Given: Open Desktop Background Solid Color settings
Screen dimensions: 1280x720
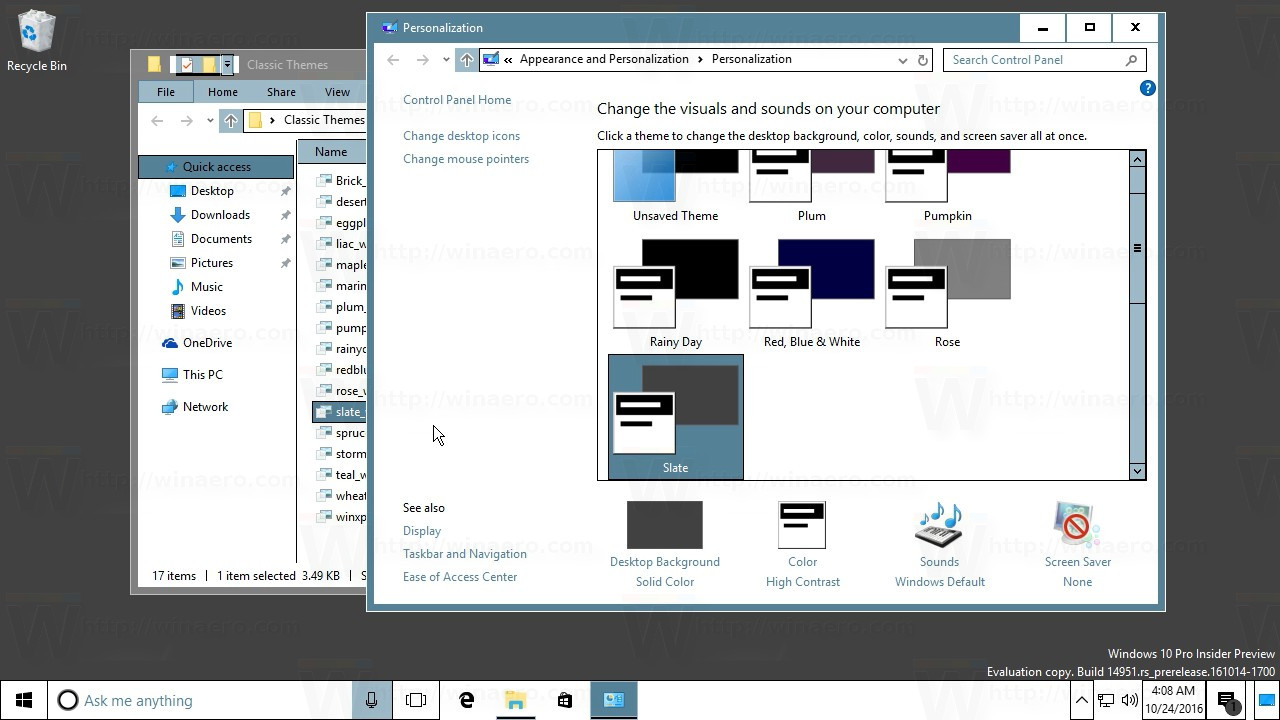Looking at the screenshot, I should [665, 545].
